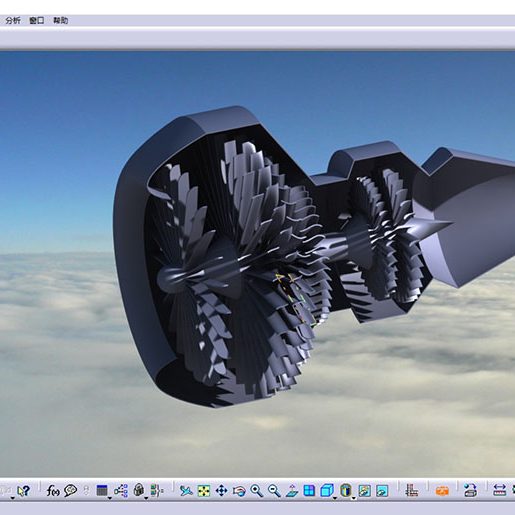The width and height of the screenshot is (515, 515).
Task: Expand the dropdown arrow under the help cursor
Action: tap(13, 498)
